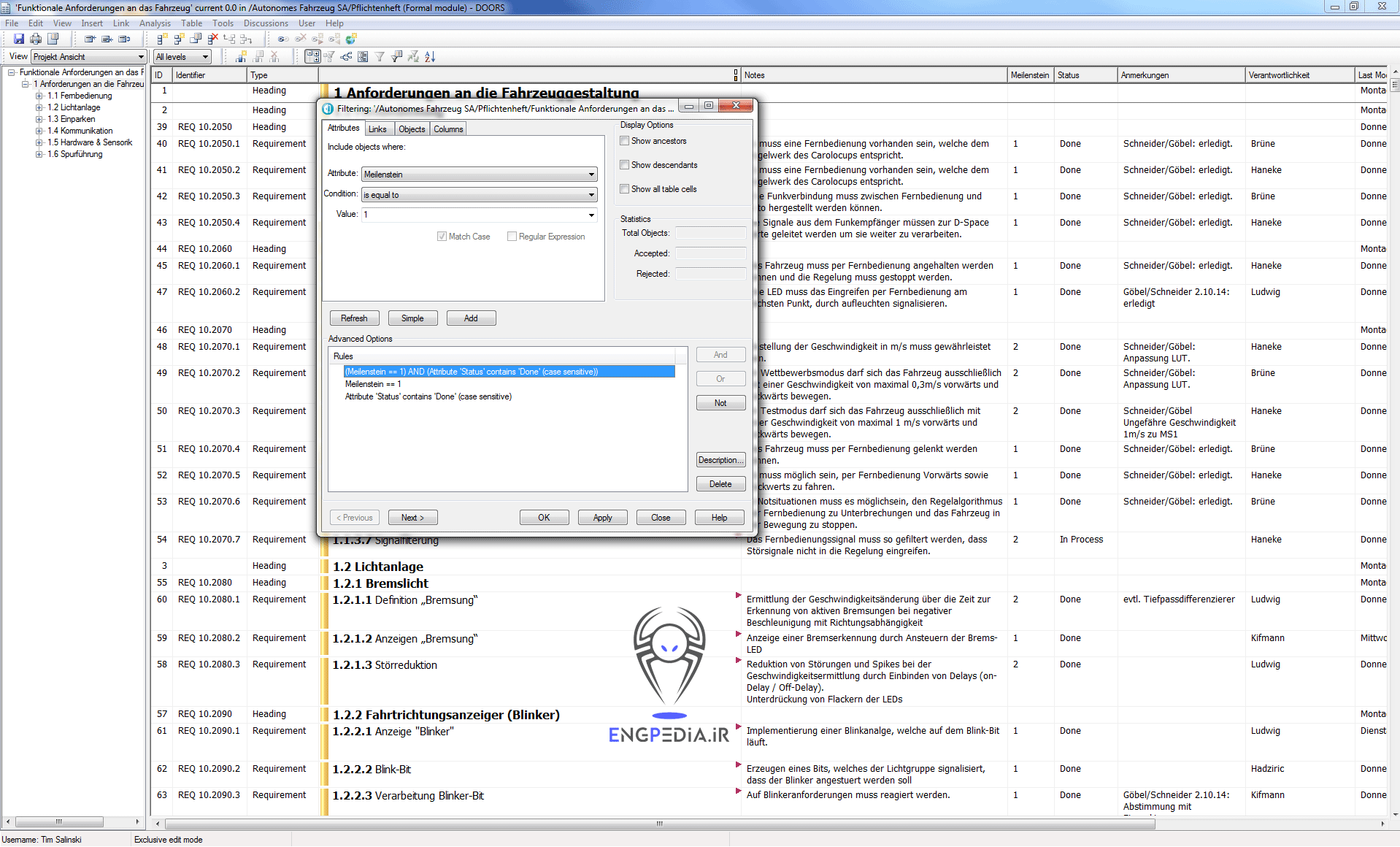Click the Save icon in the toolbar
This screenshot has height=847, width=1400.
(19, 39)
